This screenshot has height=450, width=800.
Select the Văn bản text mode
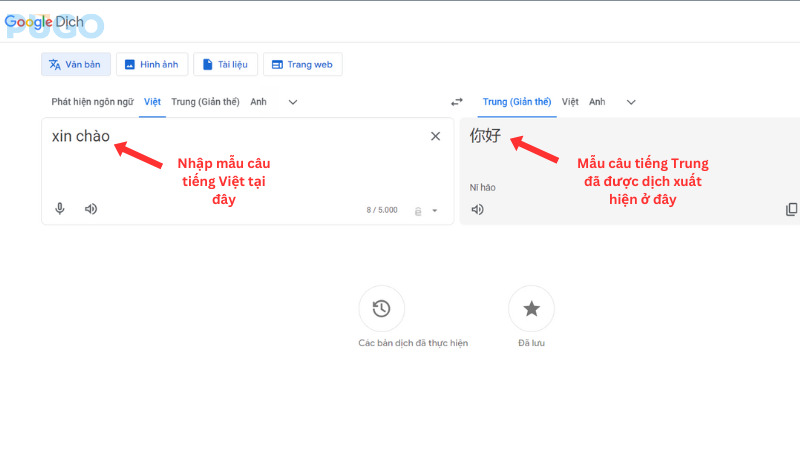76,65
